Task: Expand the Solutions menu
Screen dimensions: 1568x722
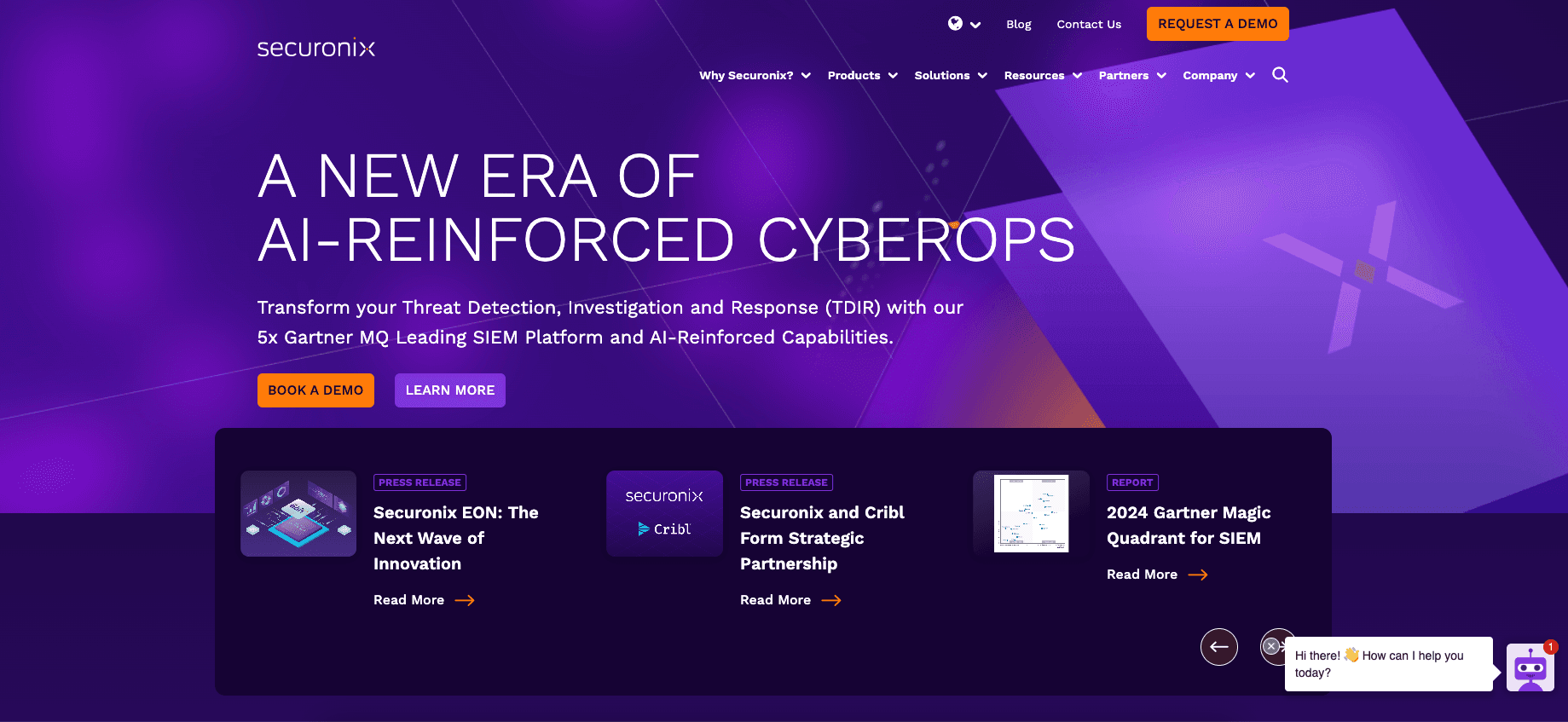Action: (x=951, y=75)
